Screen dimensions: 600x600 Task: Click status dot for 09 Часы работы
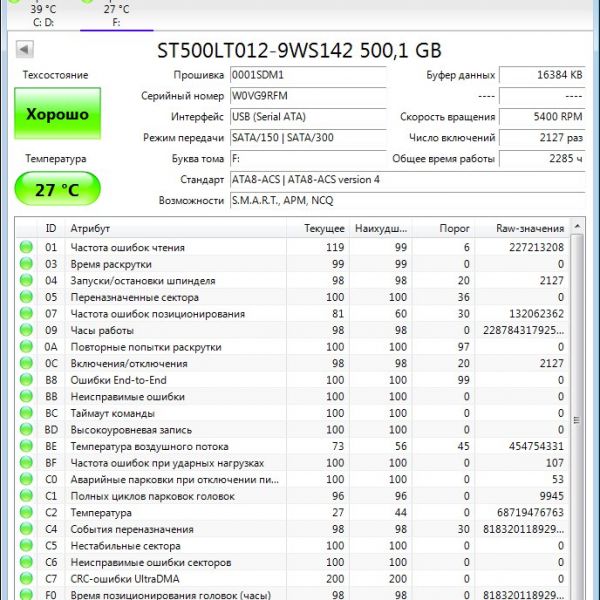[26, 330]
